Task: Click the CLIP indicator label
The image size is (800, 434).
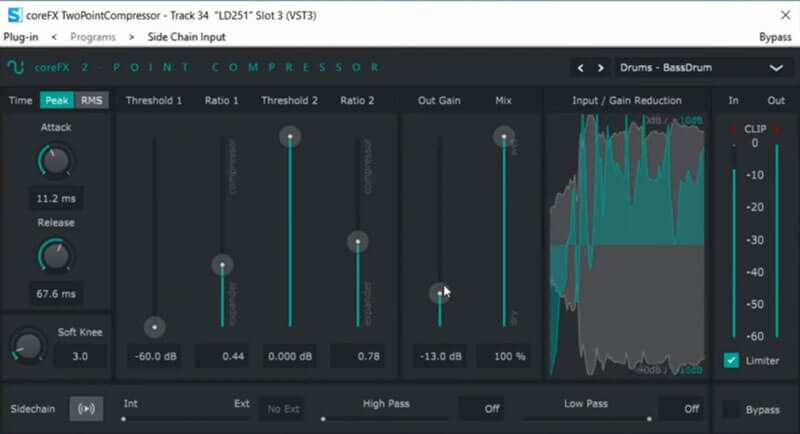Action: [755, 129]
